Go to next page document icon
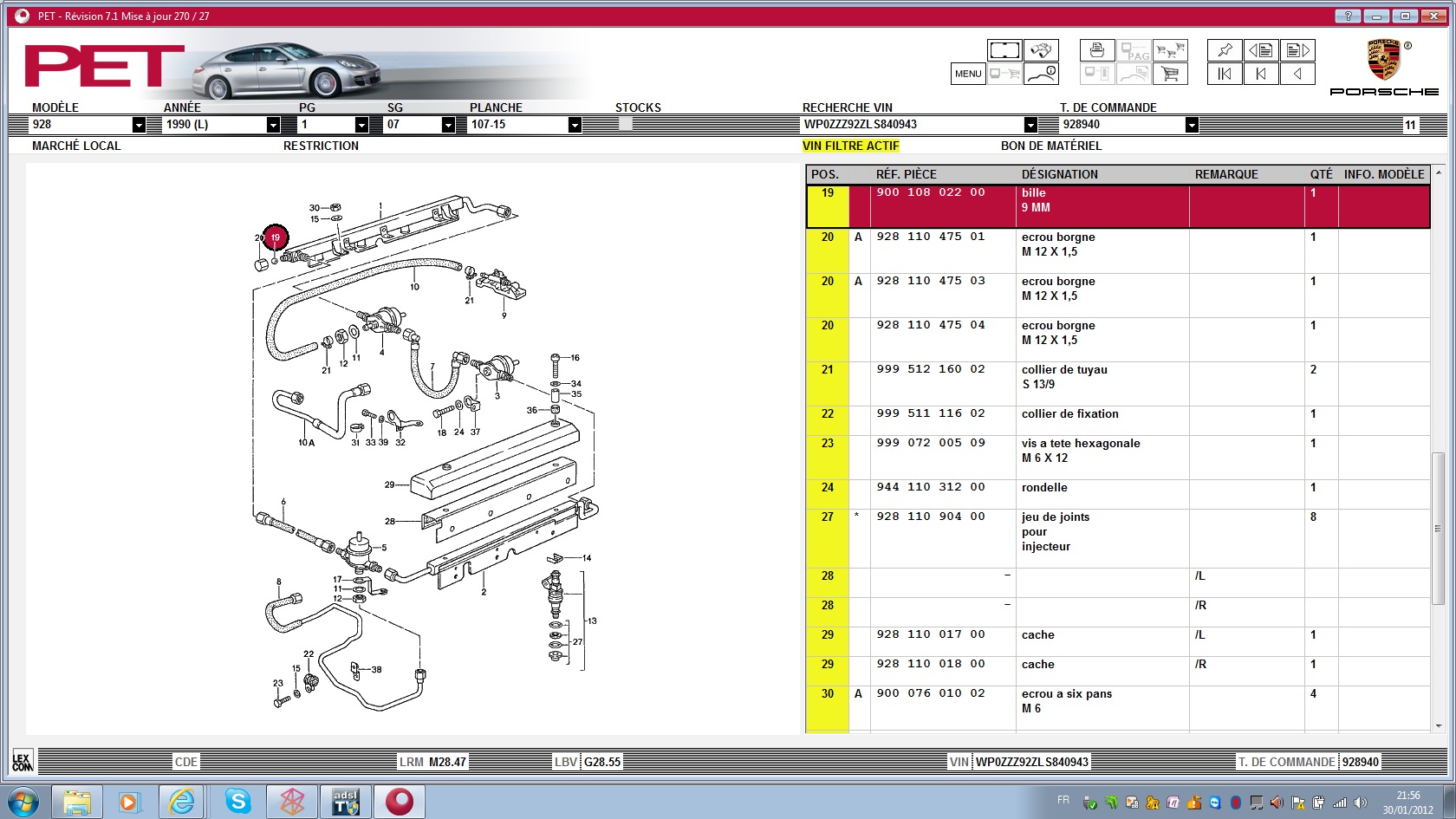 click(x=1297, y=50)
